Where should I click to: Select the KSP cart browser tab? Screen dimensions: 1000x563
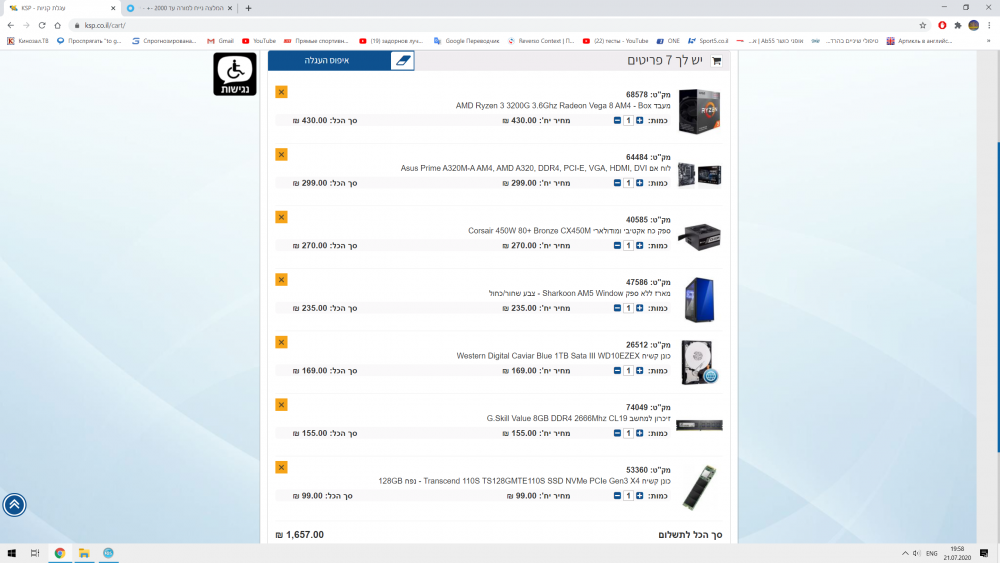(x=61, y=8)
